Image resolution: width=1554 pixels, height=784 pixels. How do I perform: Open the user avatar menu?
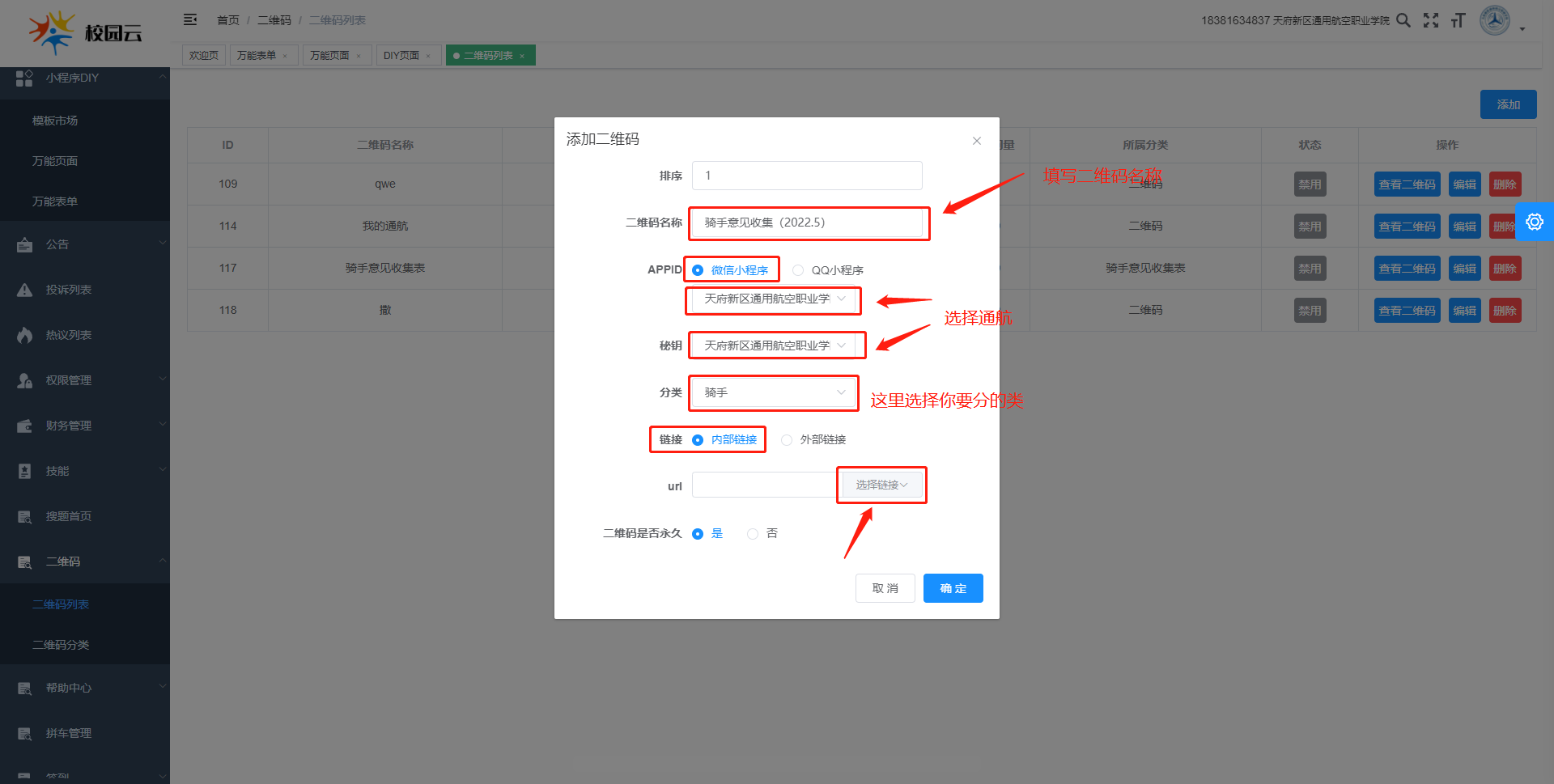[1495, 20]
